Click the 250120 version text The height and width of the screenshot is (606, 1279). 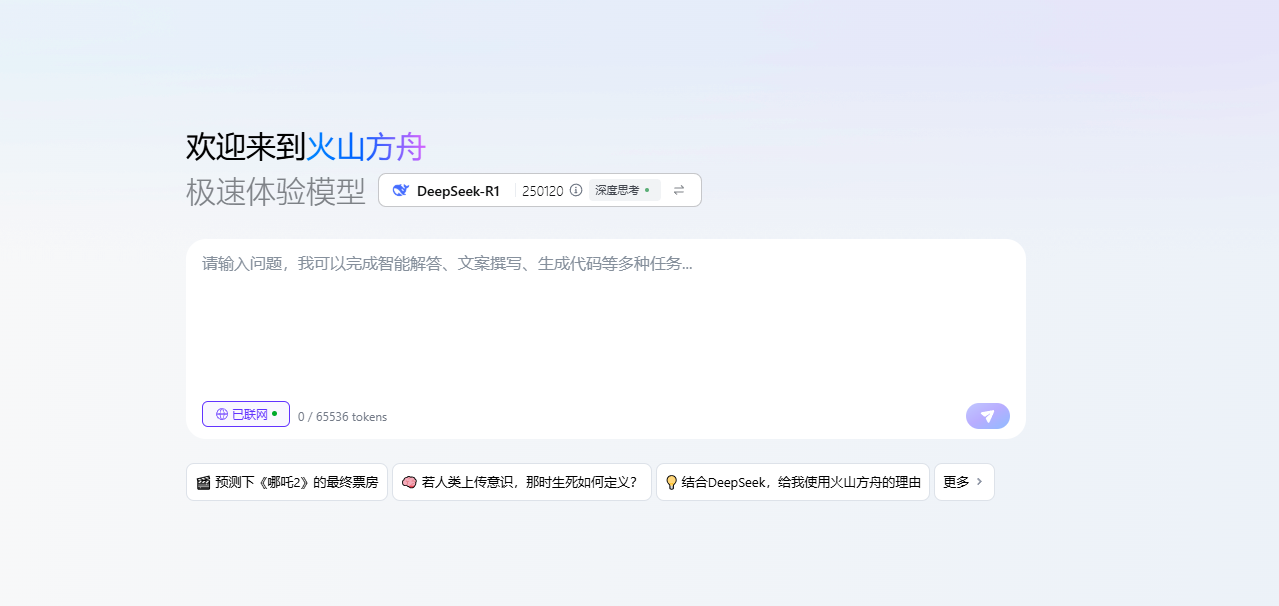pyautogui.click(x=543, y=191)
